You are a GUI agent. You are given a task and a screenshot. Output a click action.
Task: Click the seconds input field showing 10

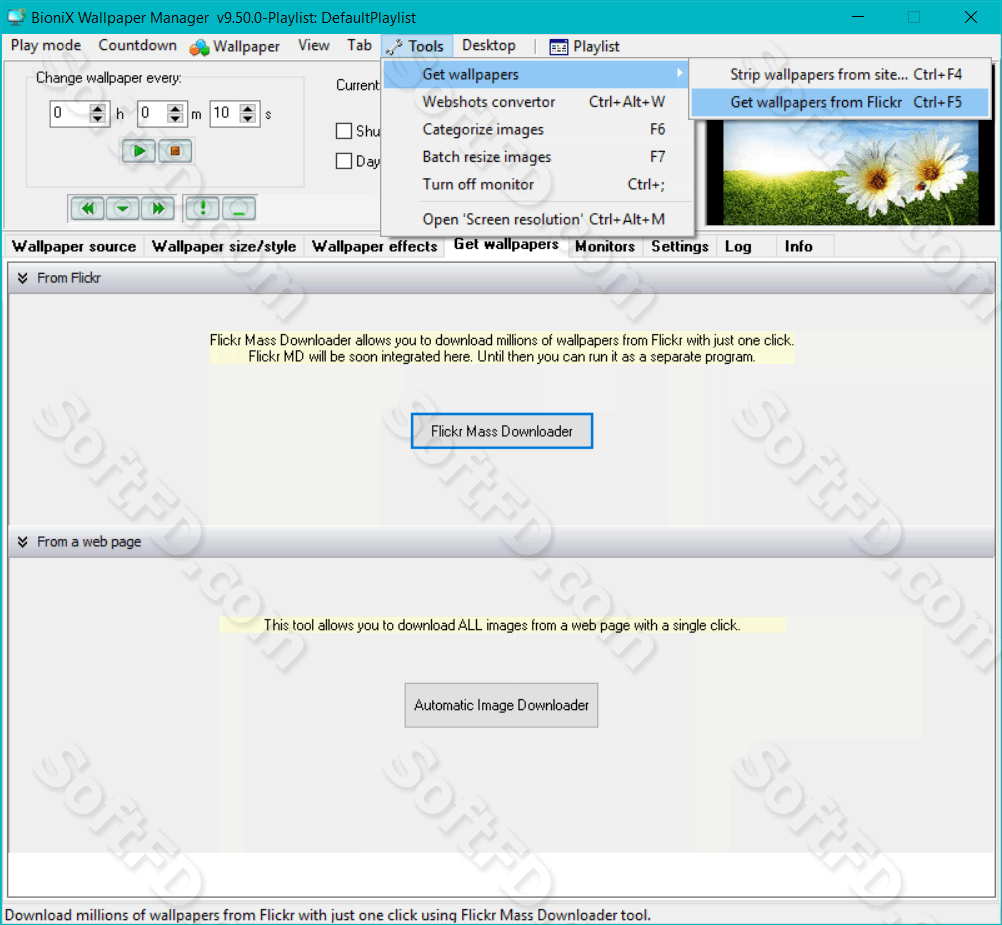coord(225,114)
